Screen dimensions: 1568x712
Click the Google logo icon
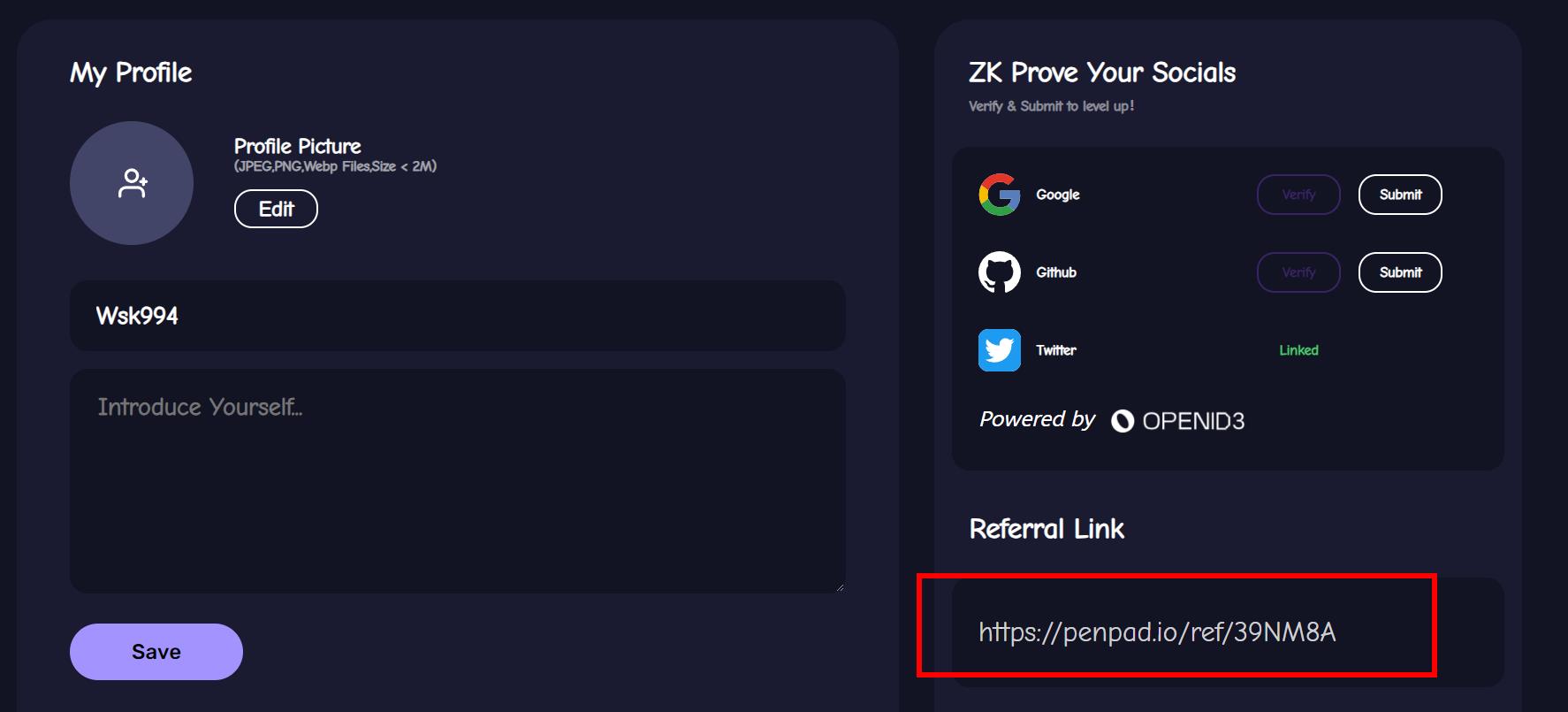[x=1000, y=195]
